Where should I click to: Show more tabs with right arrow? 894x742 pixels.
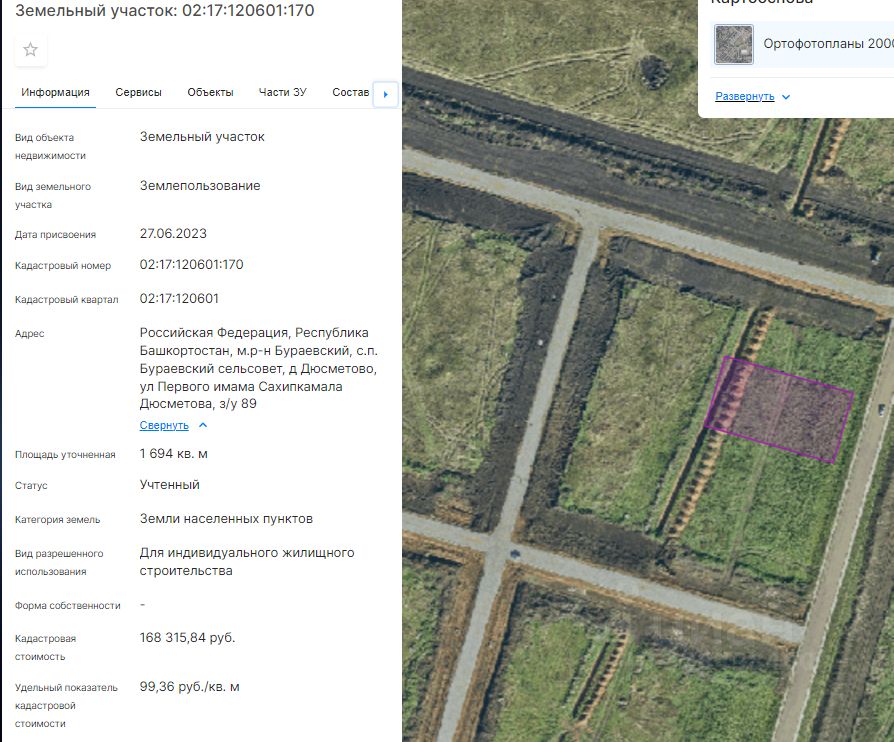(385, 95)
